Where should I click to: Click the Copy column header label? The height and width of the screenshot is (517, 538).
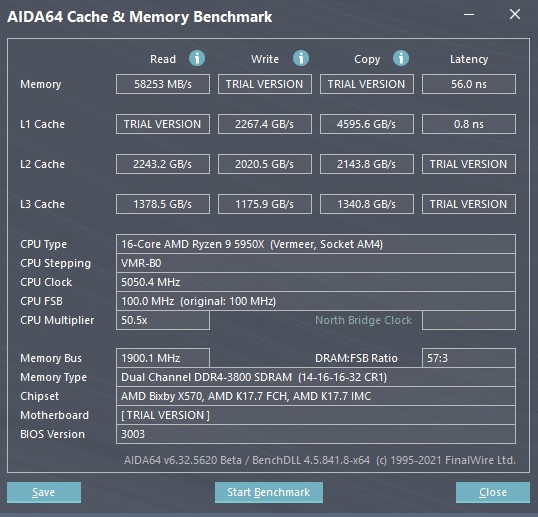367,59
